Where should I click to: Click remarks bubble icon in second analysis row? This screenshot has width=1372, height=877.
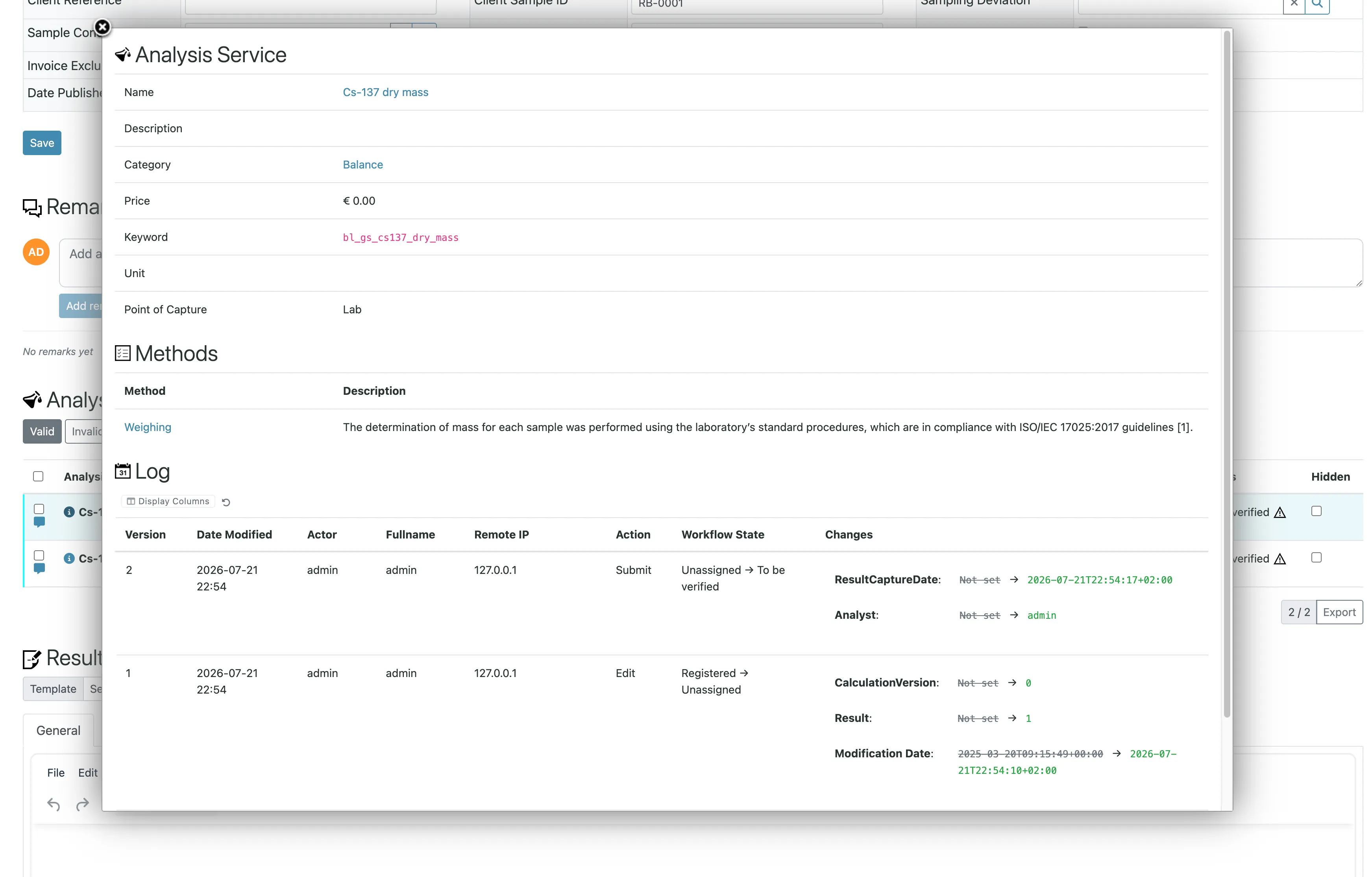coord(39,568)
